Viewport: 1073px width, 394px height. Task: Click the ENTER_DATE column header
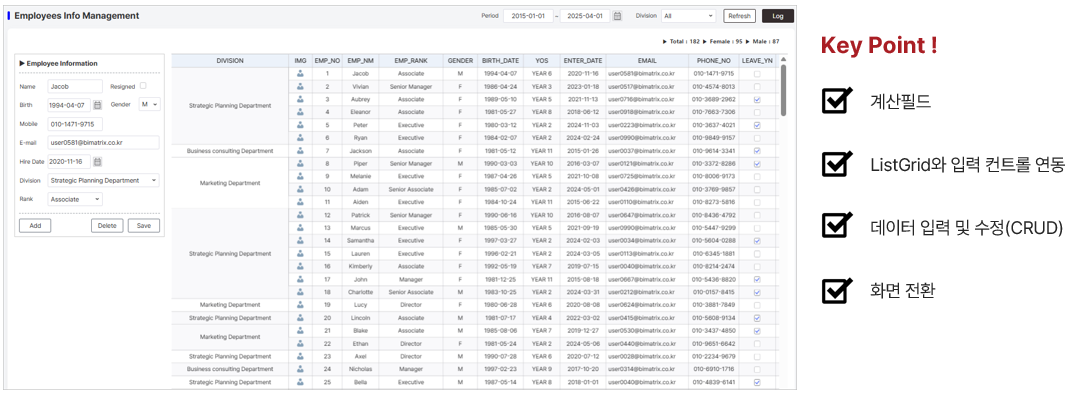pos(583,61)
